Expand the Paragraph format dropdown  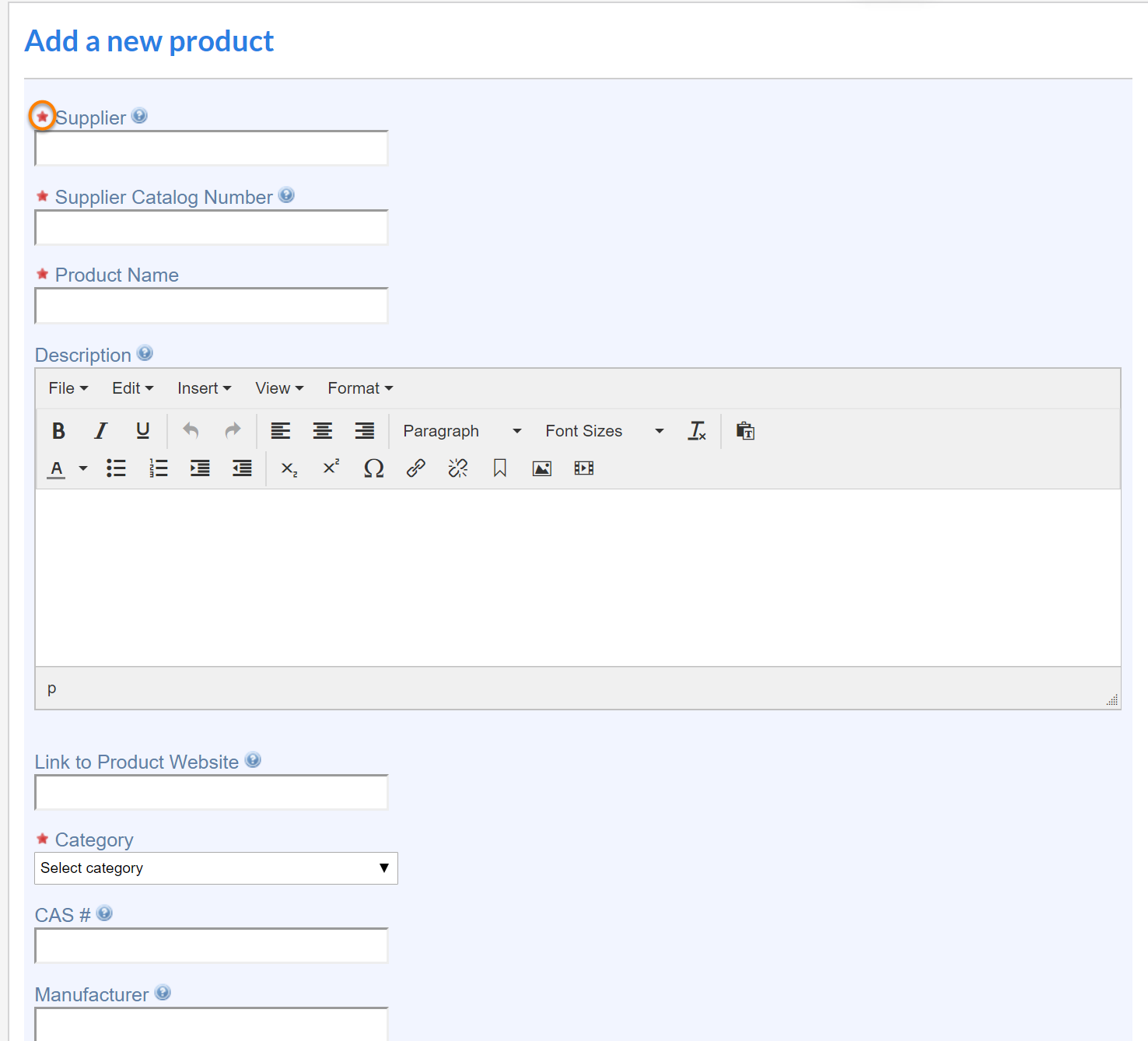pos(462,431)
